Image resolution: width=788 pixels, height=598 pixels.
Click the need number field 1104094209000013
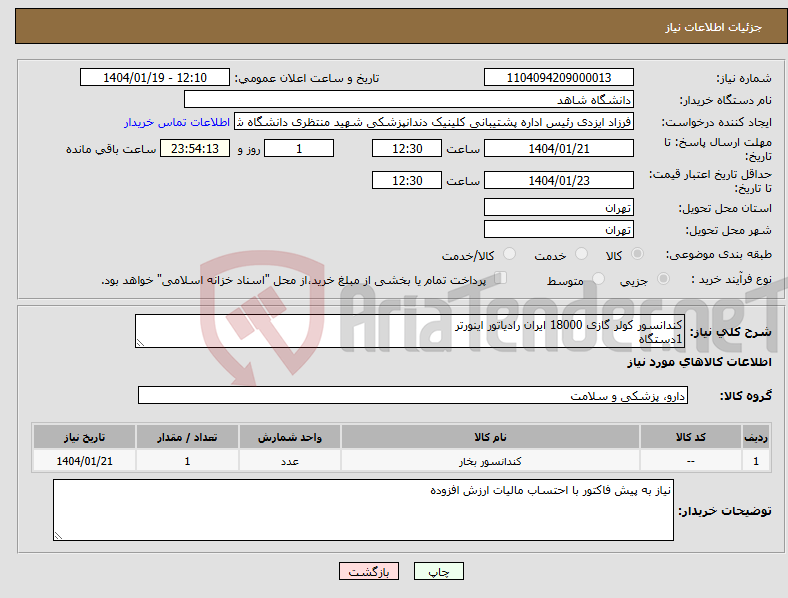tap(559, 77)
